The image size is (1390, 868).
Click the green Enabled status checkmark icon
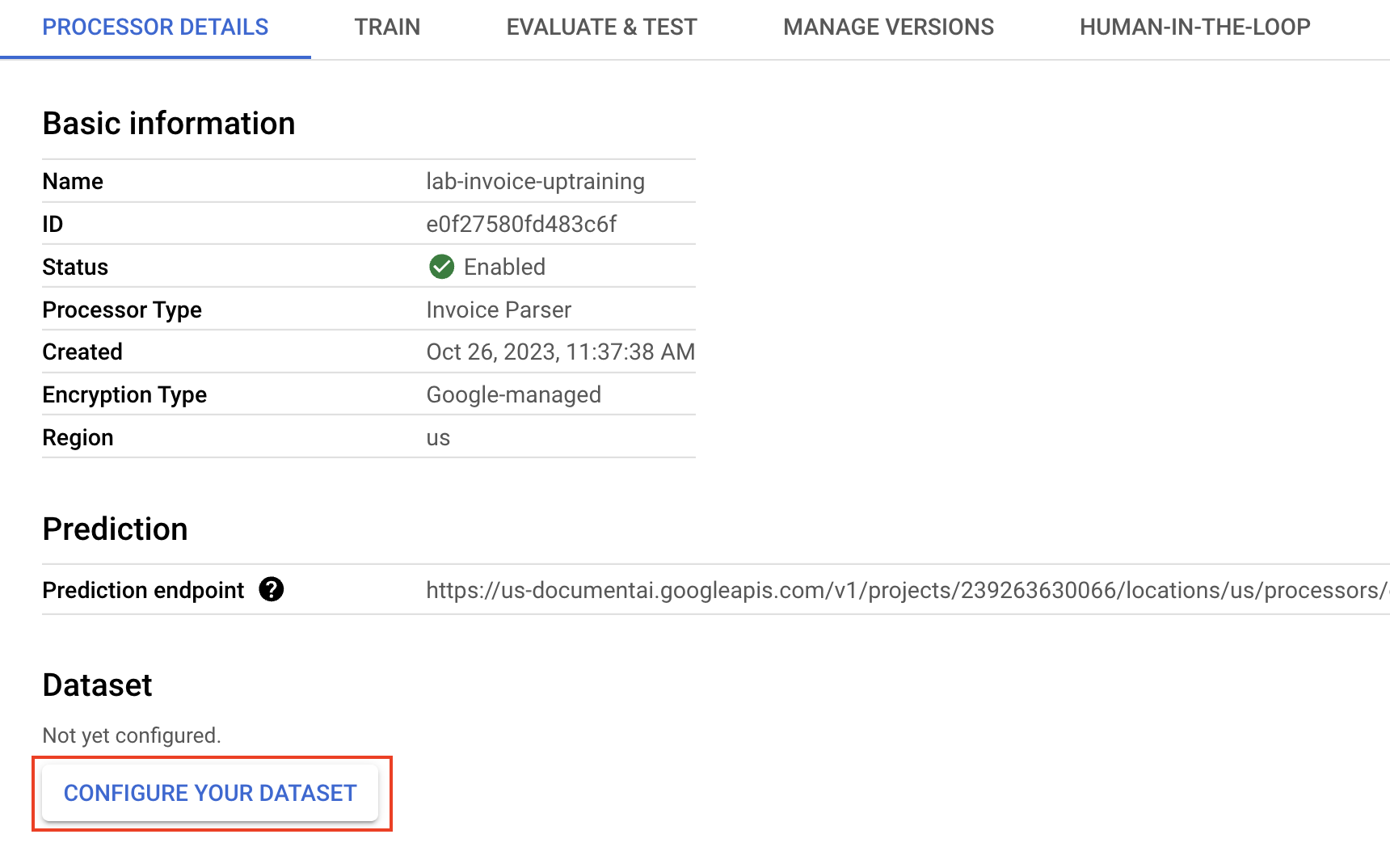(441, 267)
